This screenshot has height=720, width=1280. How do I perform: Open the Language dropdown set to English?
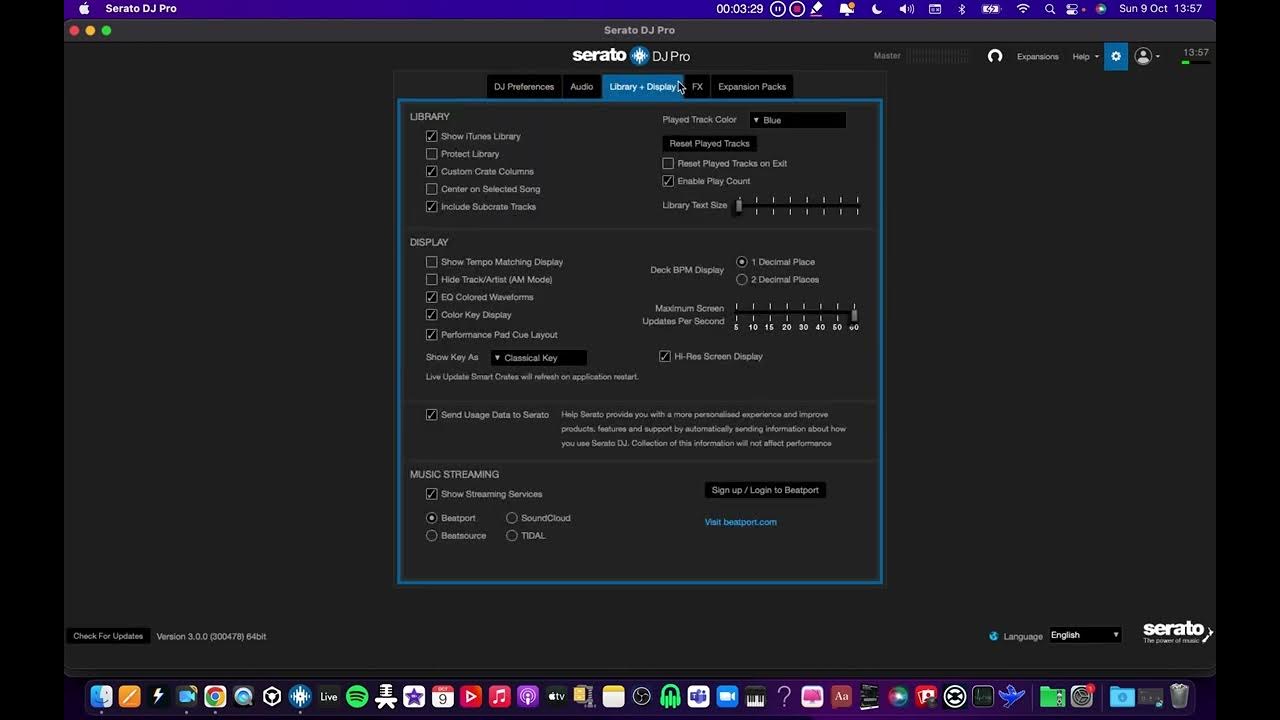coord(1085,635)
